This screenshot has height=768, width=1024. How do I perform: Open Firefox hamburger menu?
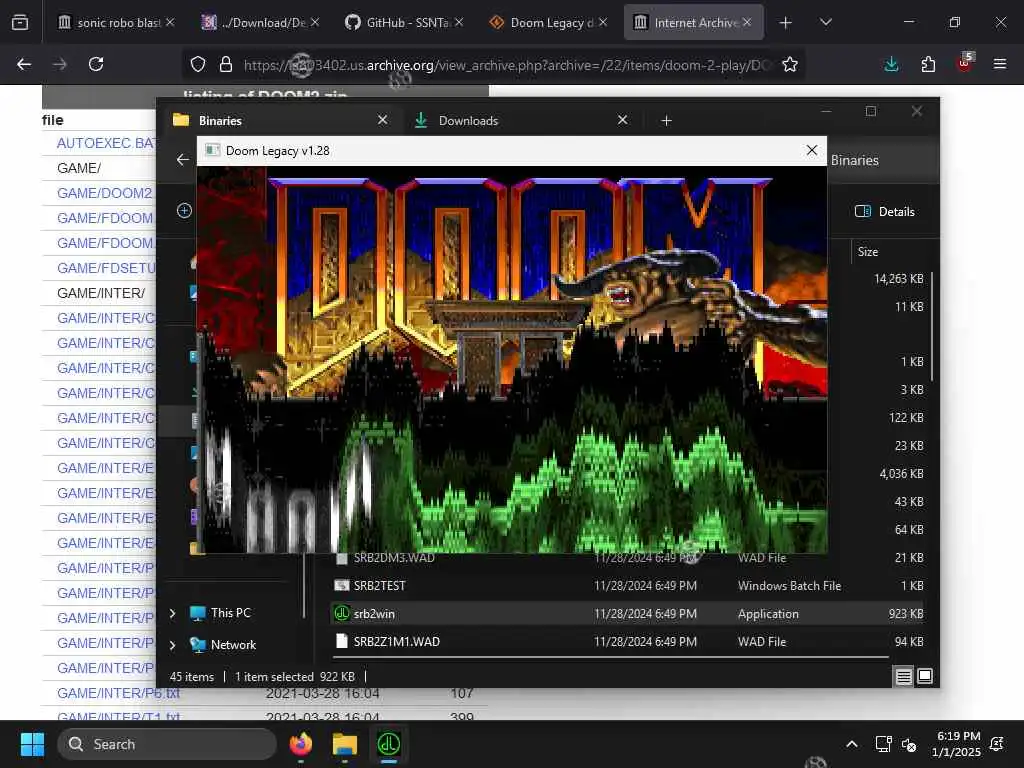pyautogui.click(x=1000, y=64)
